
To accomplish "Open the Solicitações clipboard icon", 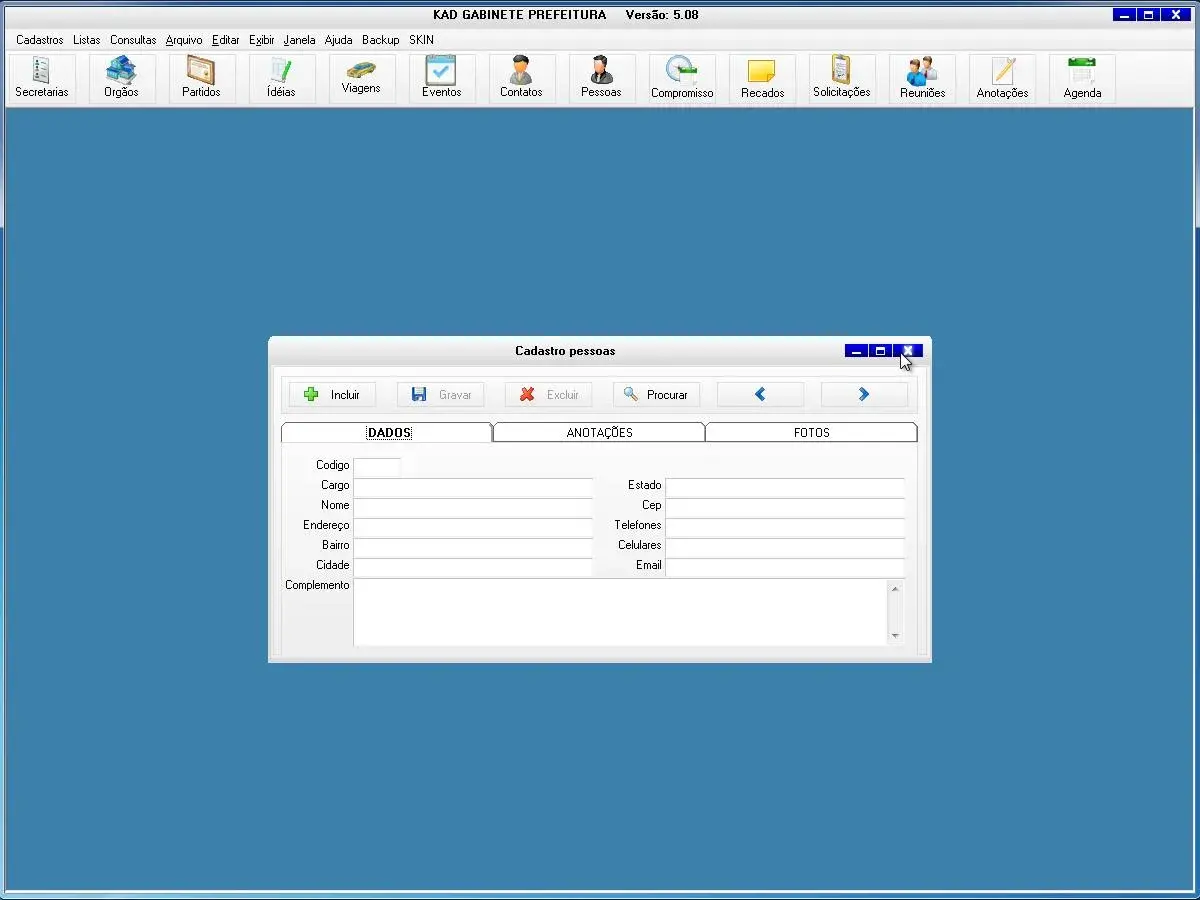I will tap(842, 79).
